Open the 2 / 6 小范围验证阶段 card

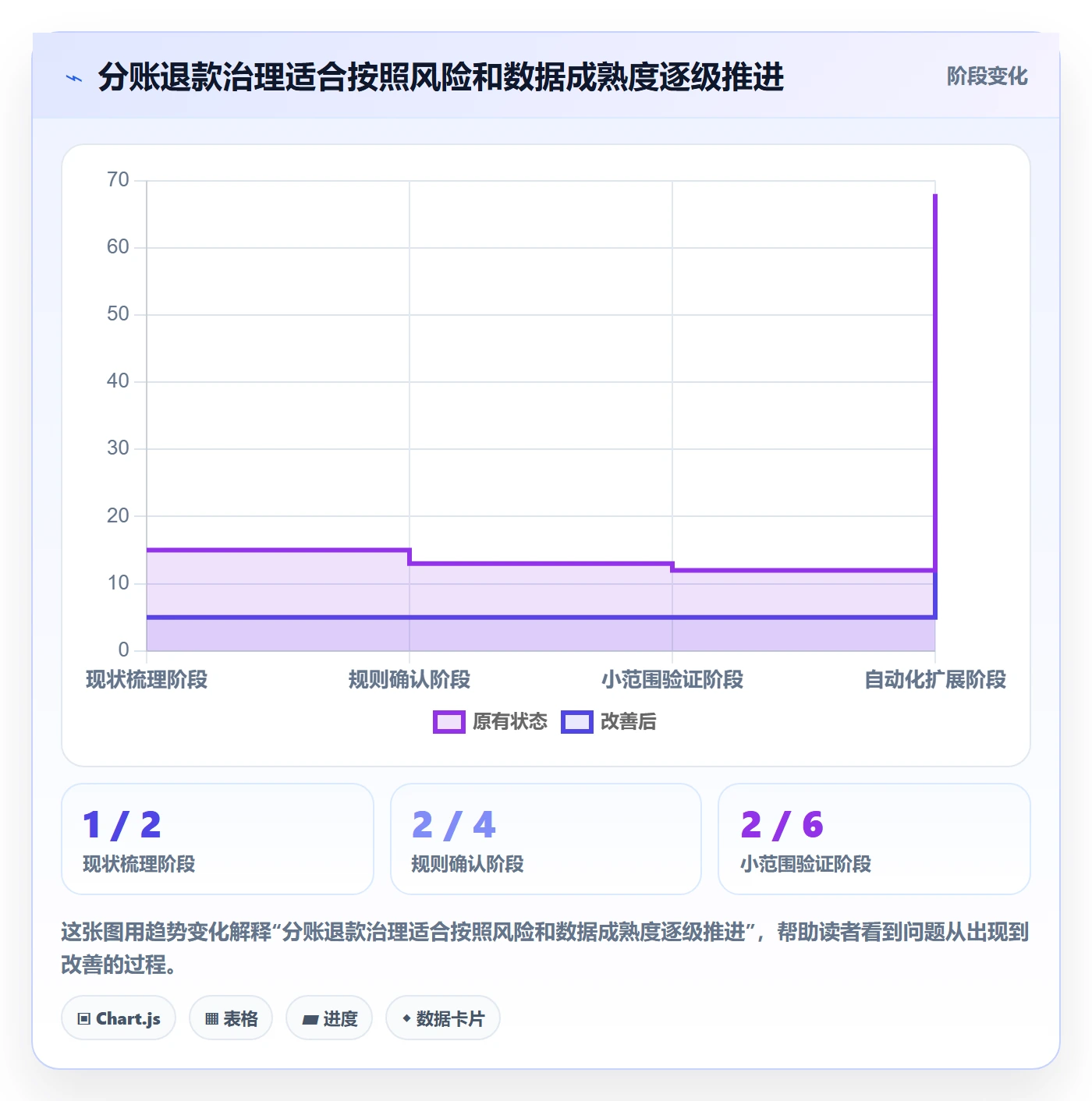pos(874,839)
